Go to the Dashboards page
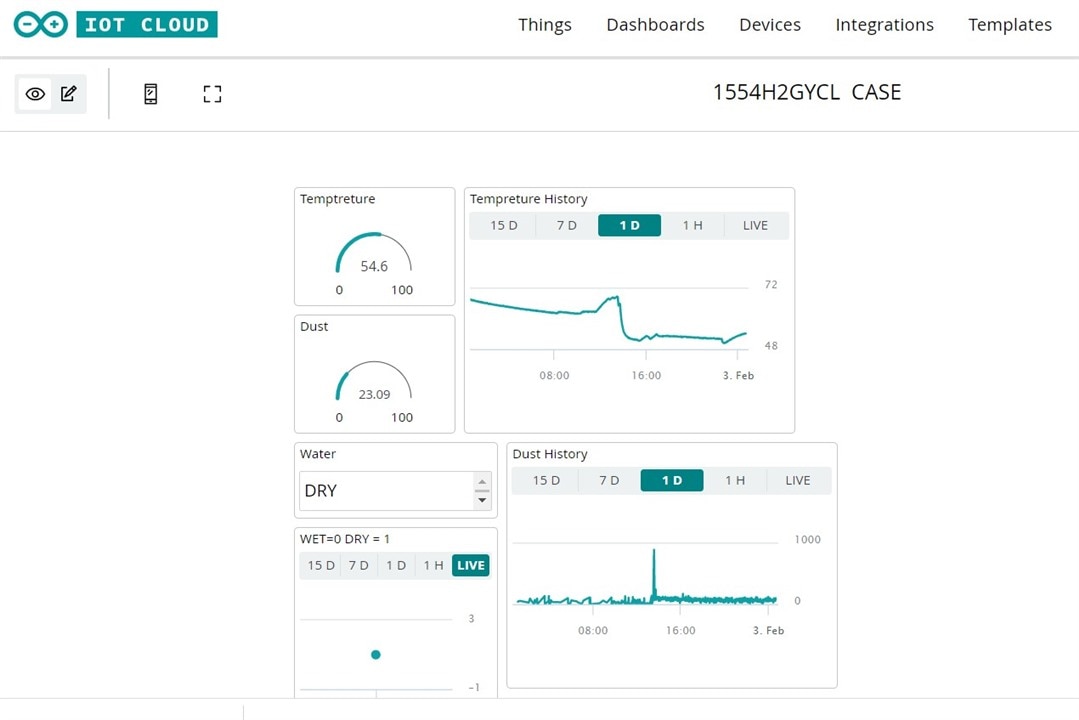The width and height of the screenshot is (1079, 720). coord(655,25)
